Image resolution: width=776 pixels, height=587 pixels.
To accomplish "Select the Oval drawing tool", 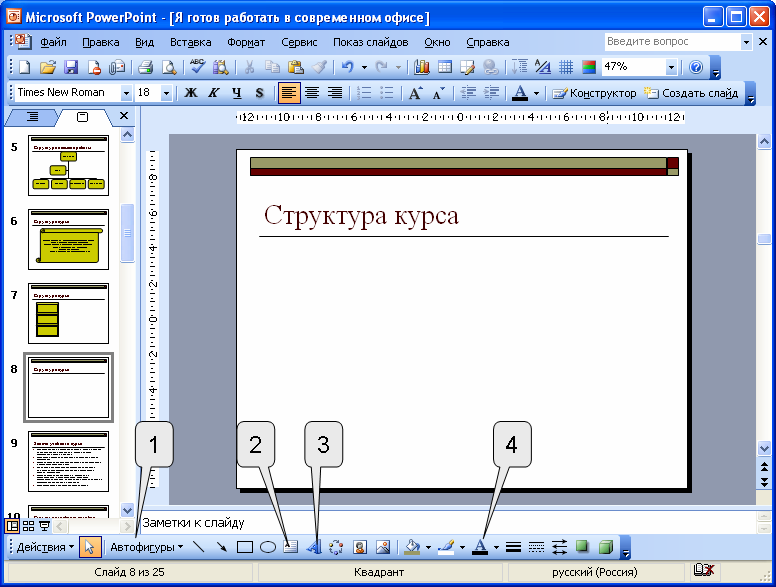I will pyautogui.click(x=268, y=547).
